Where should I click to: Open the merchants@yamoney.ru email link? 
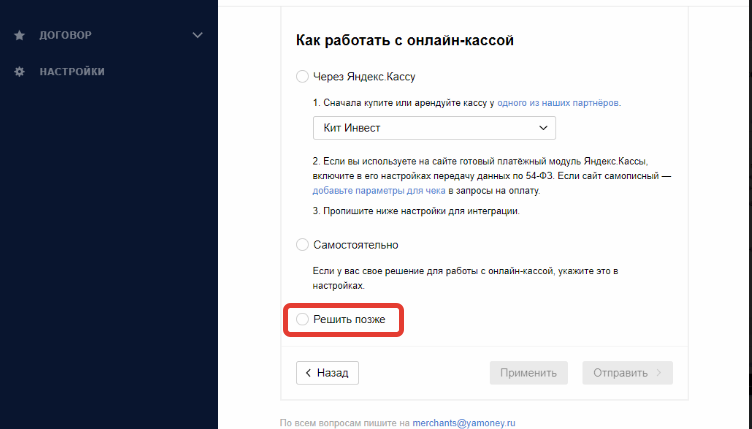tap(464, 423)
